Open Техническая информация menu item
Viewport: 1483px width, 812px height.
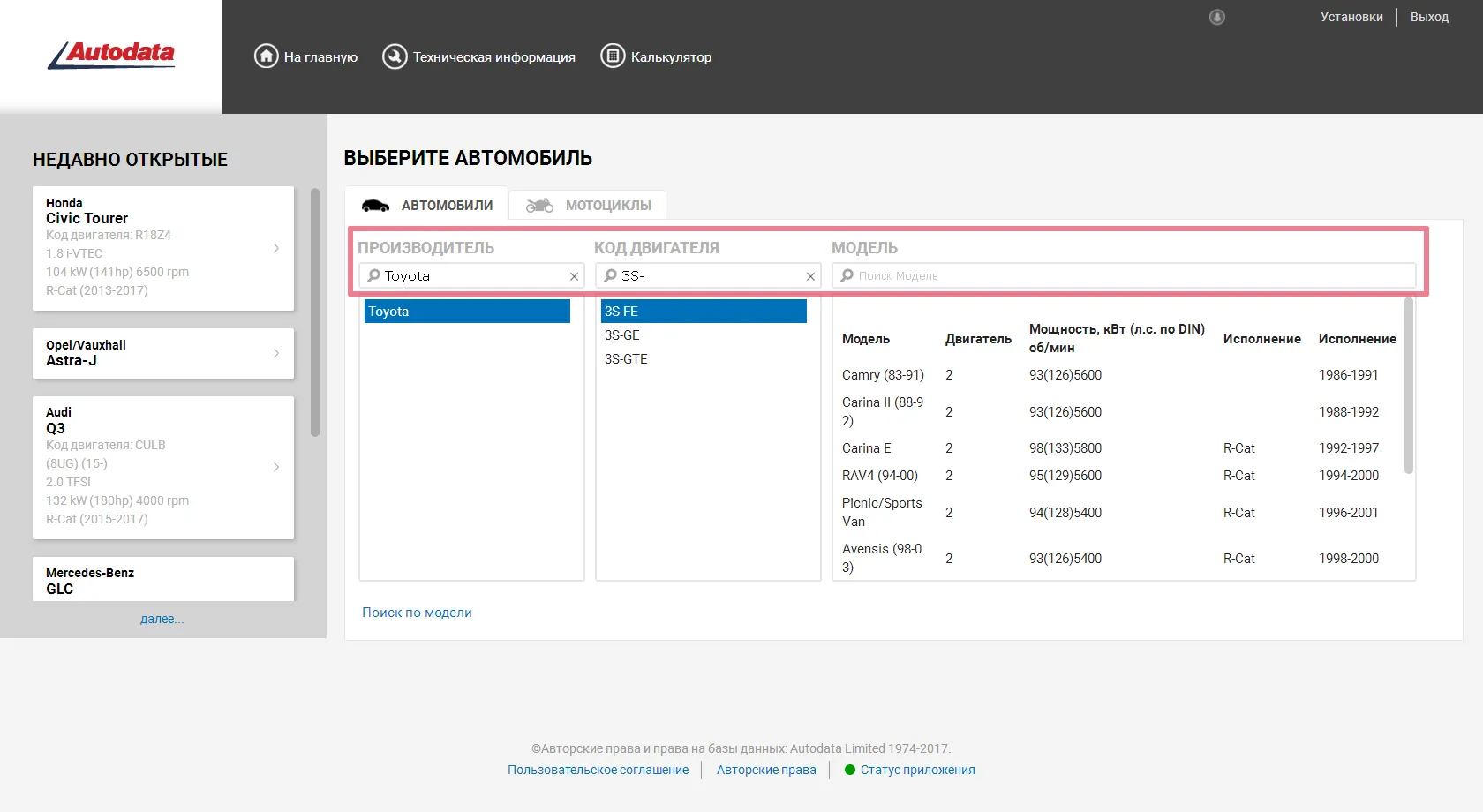(x=478, y=56)
